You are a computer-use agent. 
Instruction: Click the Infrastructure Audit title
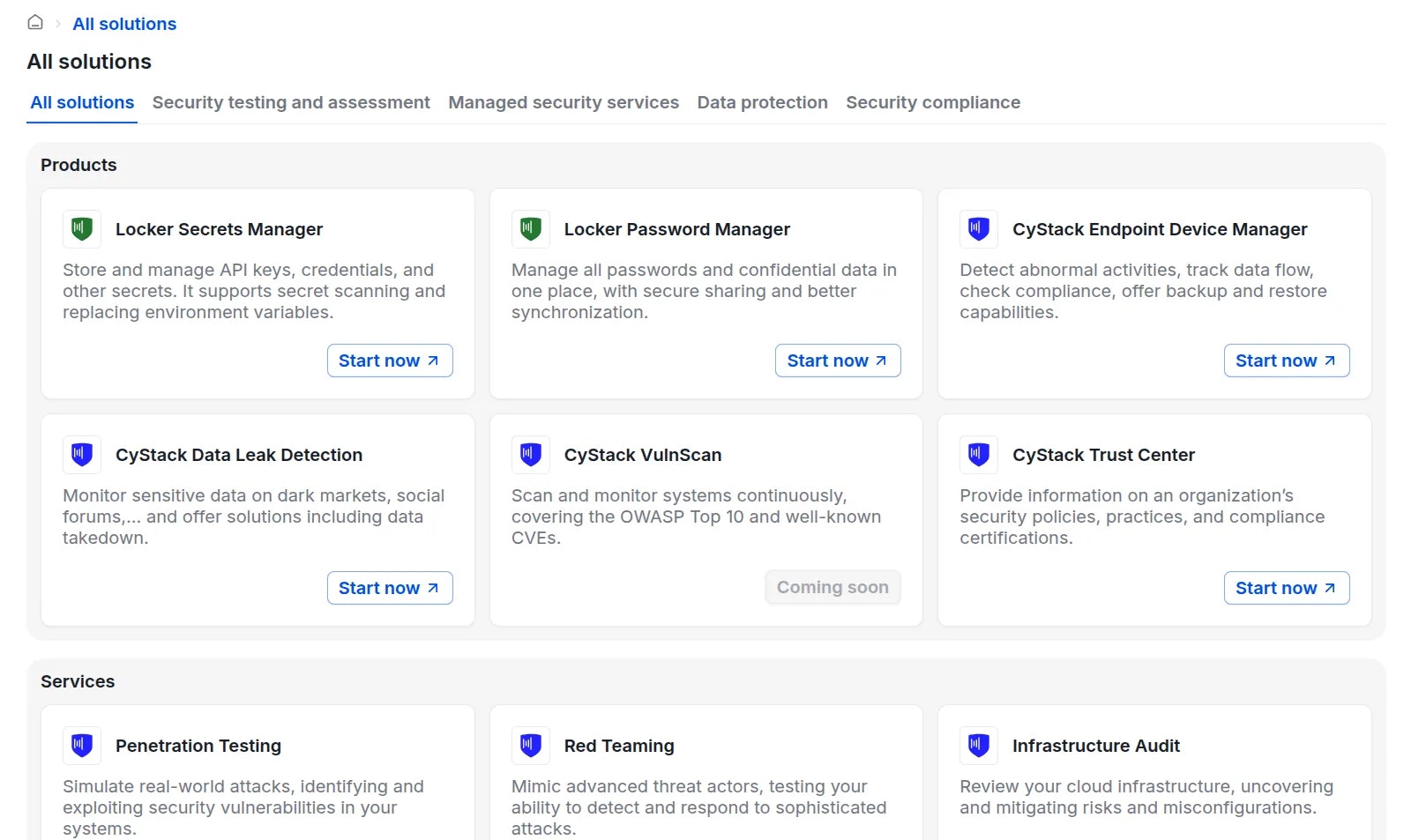tap(1096, 746)
